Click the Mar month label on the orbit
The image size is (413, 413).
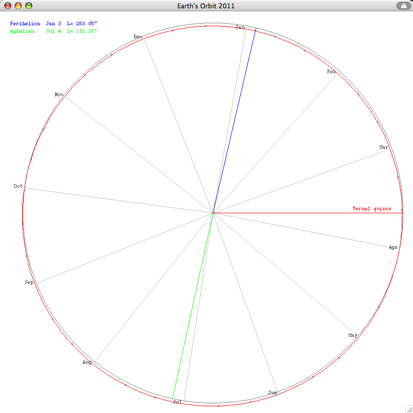[x=384, y=147]
